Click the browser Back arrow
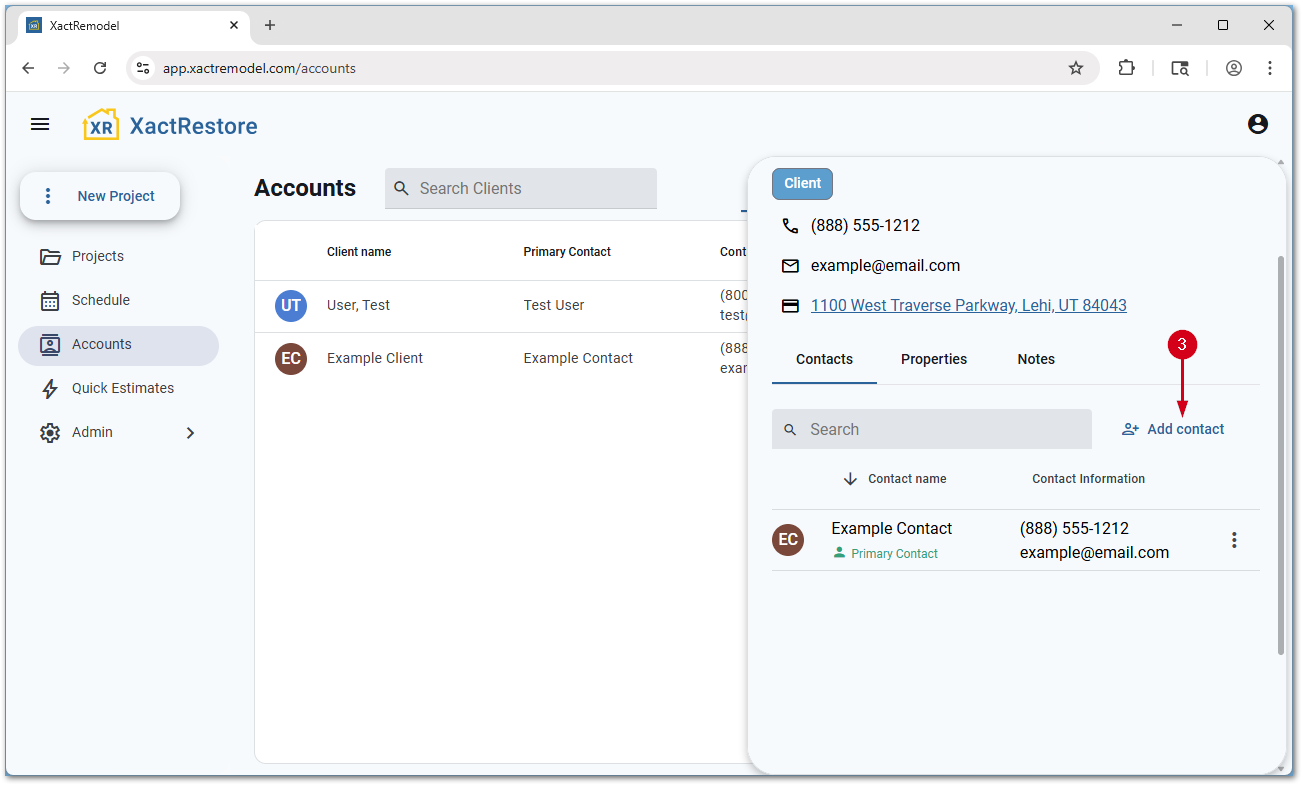Image resolution: width=1302 pixels, height=785 pixels. pyautogui.click(x=28, y=68)
